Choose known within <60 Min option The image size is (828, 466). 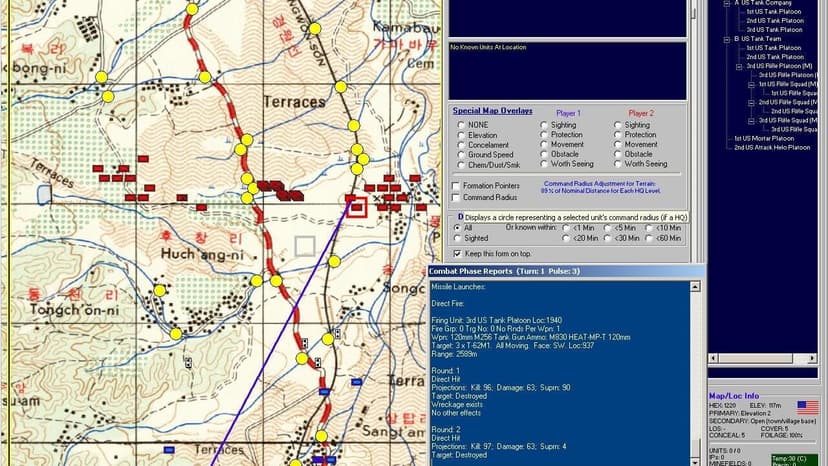click(x=650, y=238)
